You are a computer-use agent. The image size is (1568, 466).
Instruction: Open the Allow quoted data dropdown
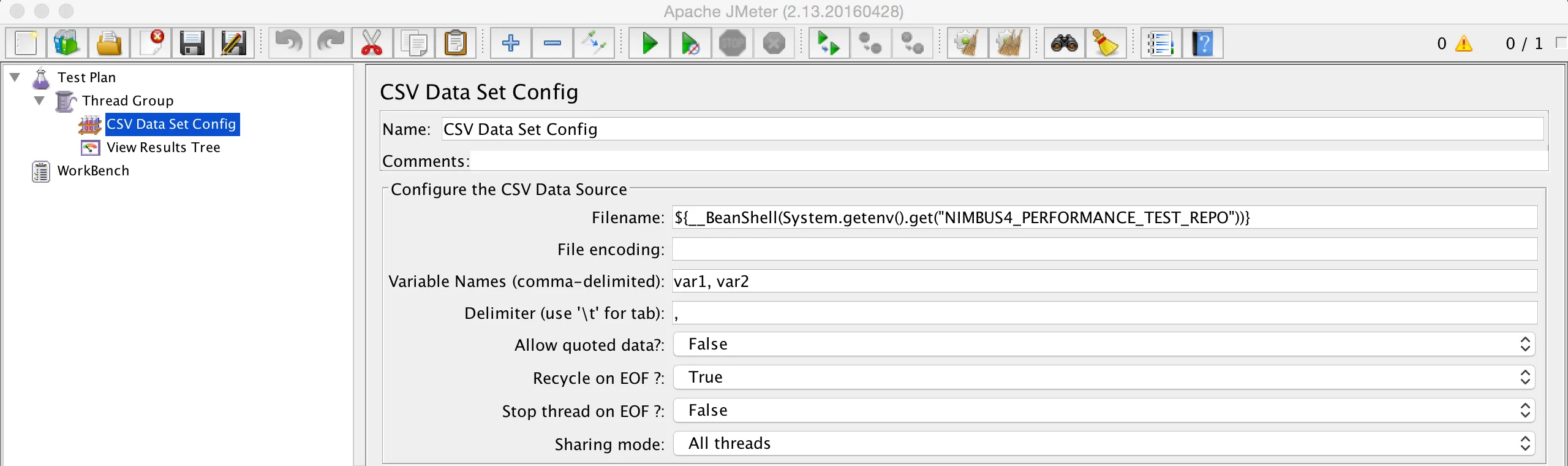click(x=1104, y=344)
